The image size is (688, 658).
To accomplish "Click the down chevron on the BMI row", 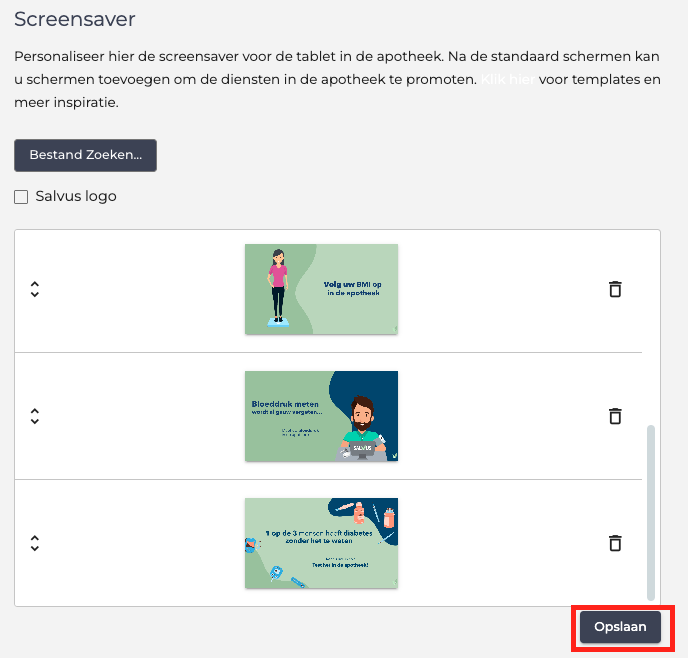I will coord(34,295).
